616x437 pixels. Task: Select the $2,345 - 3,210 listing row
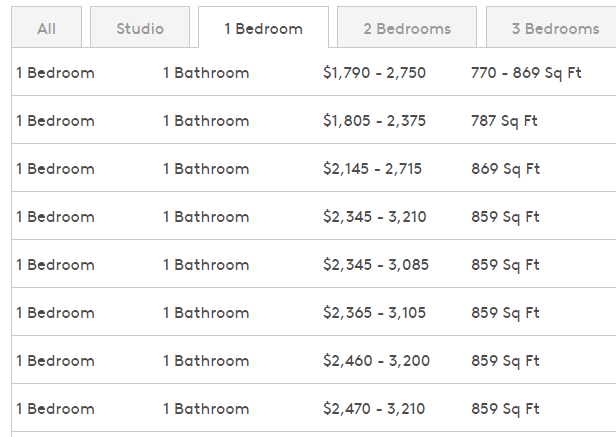[314, 216]
